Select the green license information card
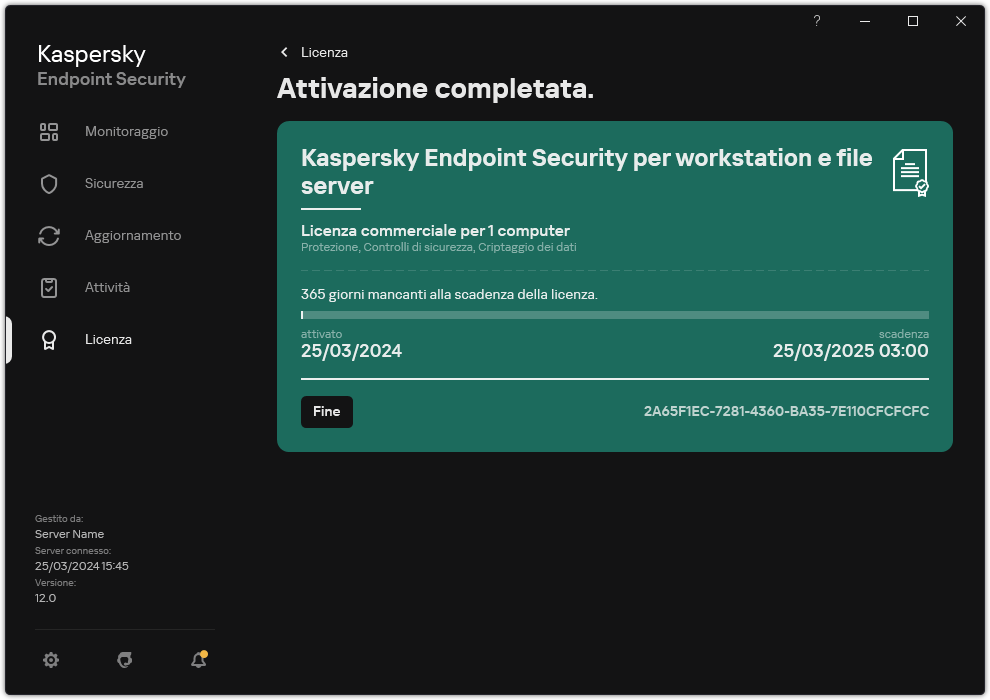Image resolution: width=990 pixels, height=700 pixels. point(614,285)
